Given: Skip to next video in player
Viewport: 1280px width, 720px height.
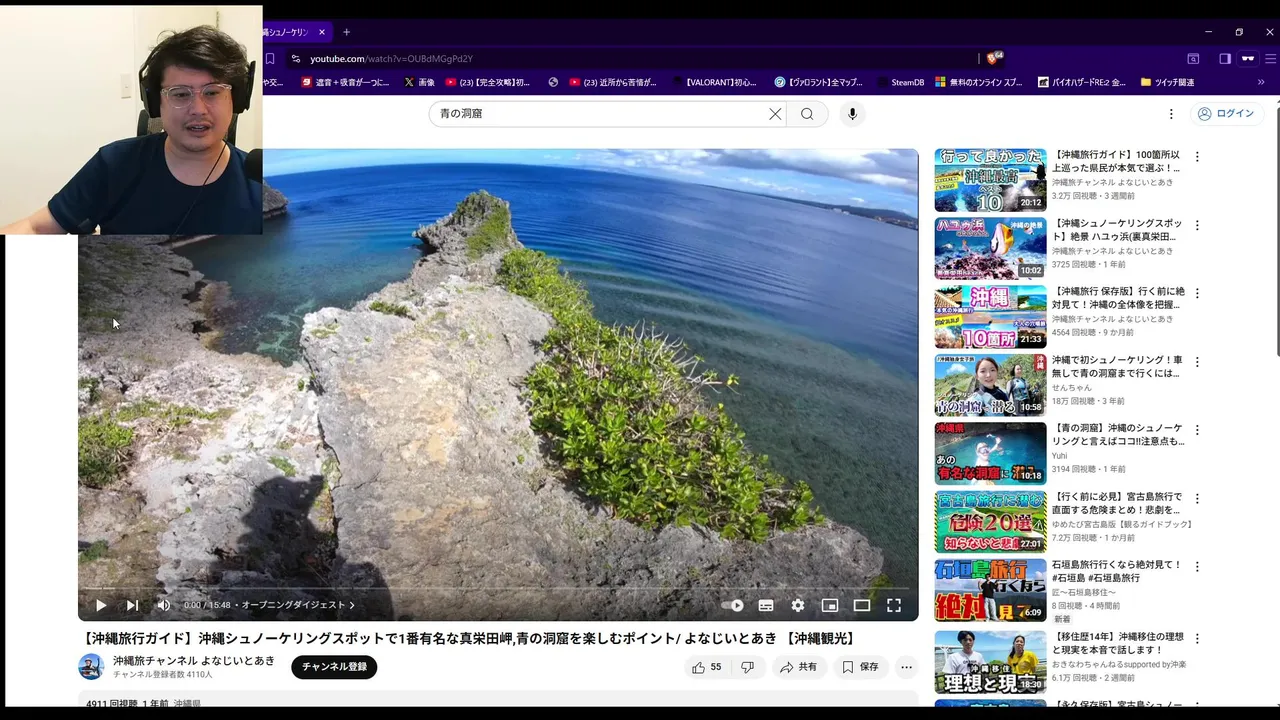Looking at the screenshot, I should pyautogui.click(x=132, y=605).
